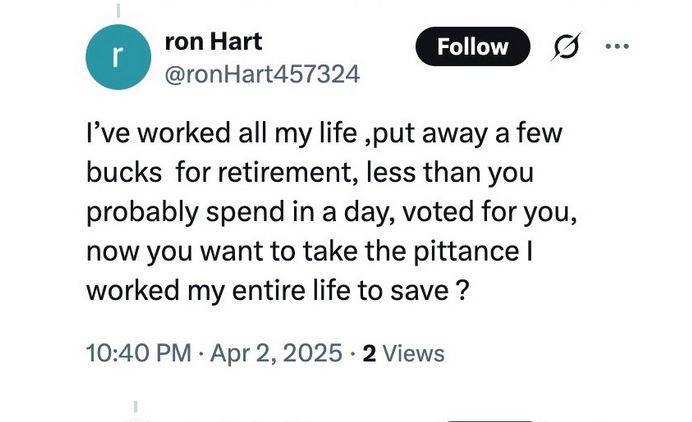This screenshot has height=422, width=692.
Task: Visit the @ronHart457324 handle
Action: [262, 74]
